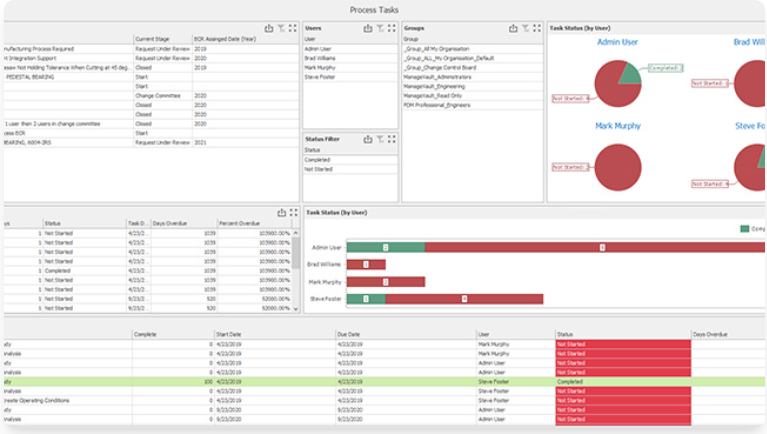Viewport: 767px width, 434px height.
Task: Click Admin User pie chart title
Action: (617, 42)
